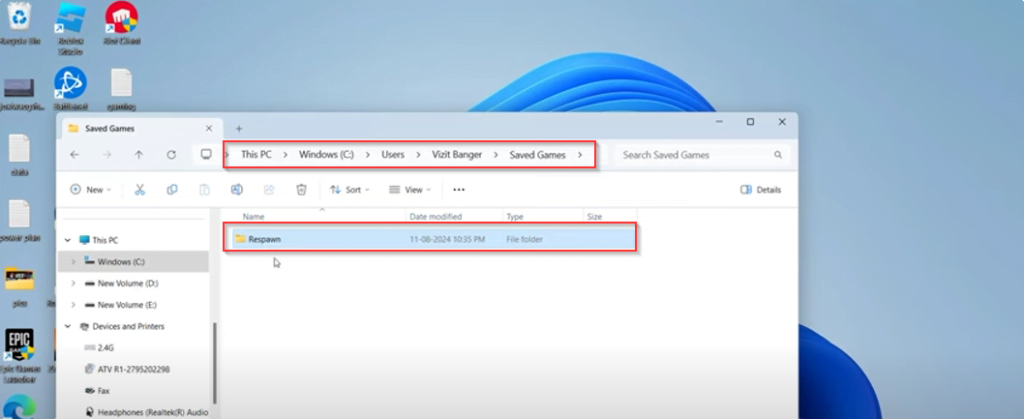1024x419 pixels.
Task: Toggle the Details pane
Action: [760, 190]
